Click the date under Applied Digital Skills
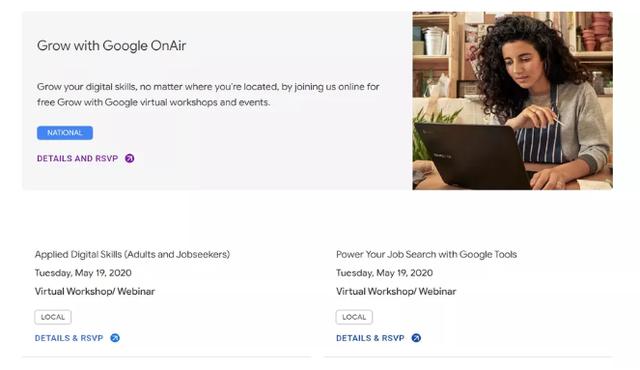This screenshot has height=370, width=640. (83, 273)
